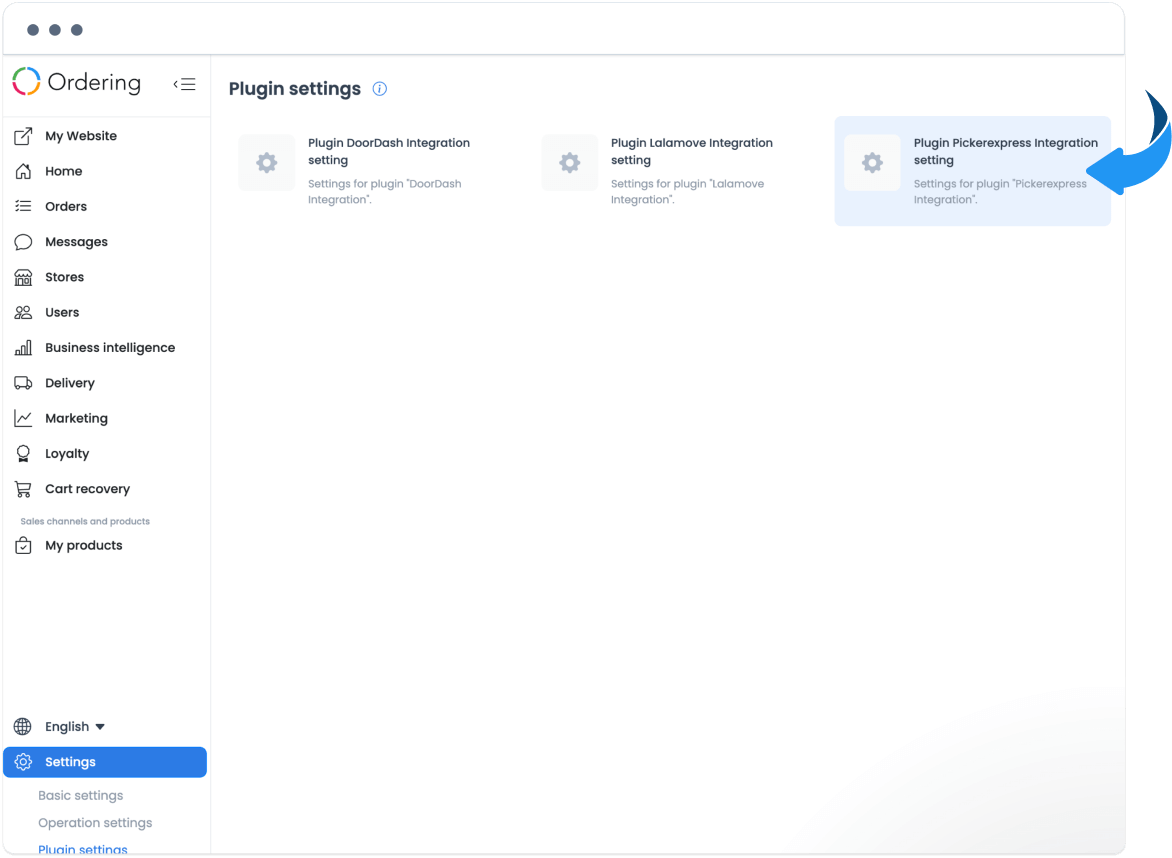
Task: Open the Marketing section
Action: [x=76, y=419]
